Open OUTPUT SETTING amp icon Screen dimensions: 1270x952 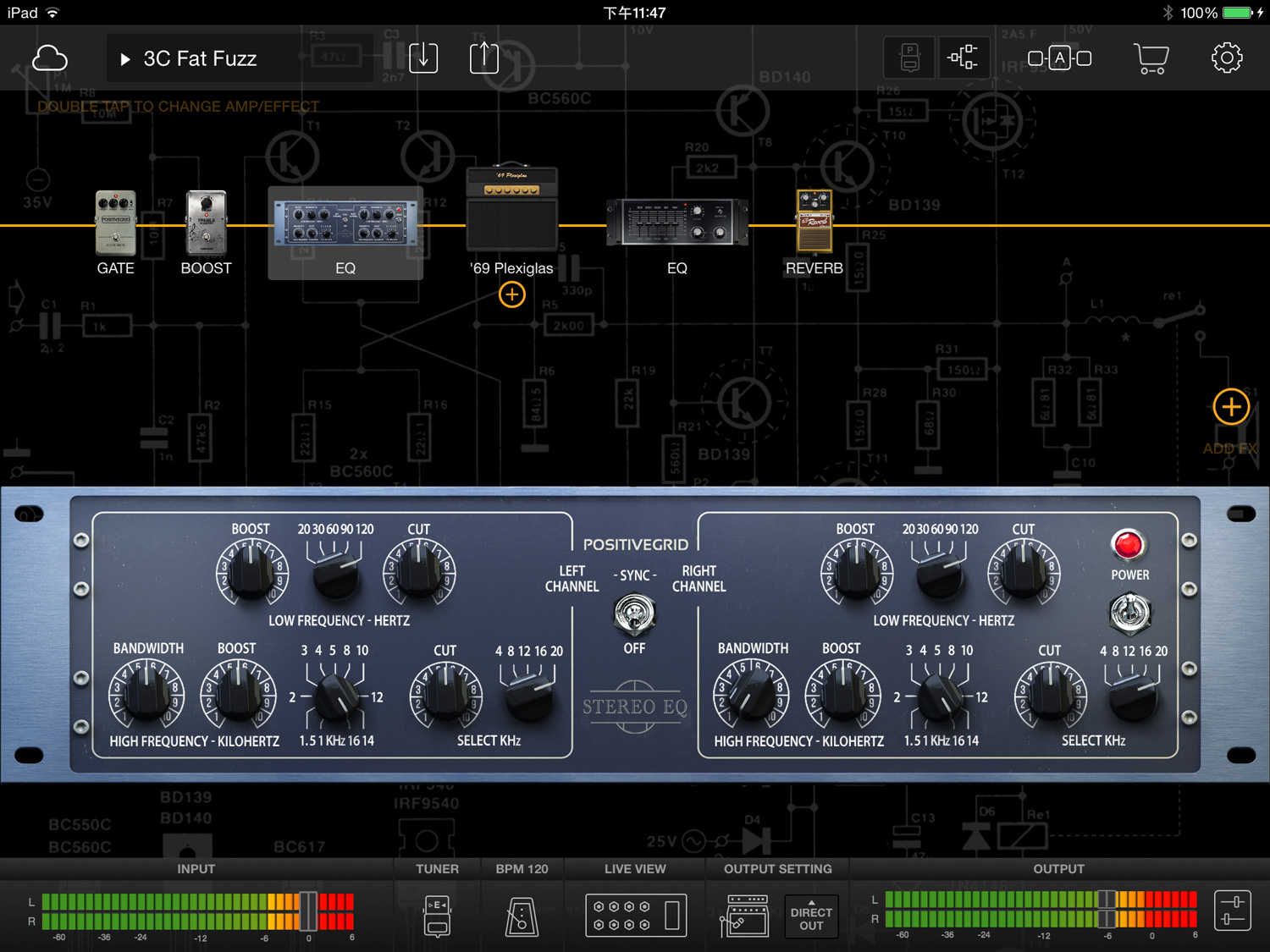click(x=744, y=916)
